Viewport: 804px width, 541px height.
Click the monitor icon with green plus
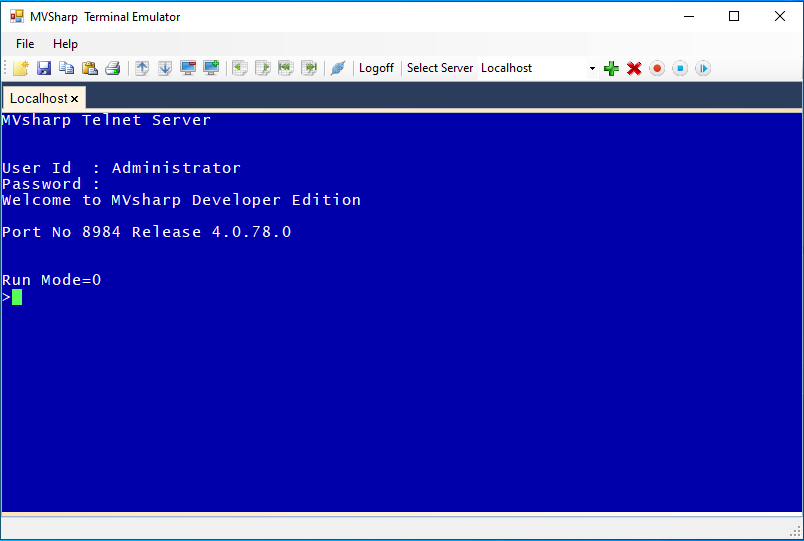[x=211, y=68]
